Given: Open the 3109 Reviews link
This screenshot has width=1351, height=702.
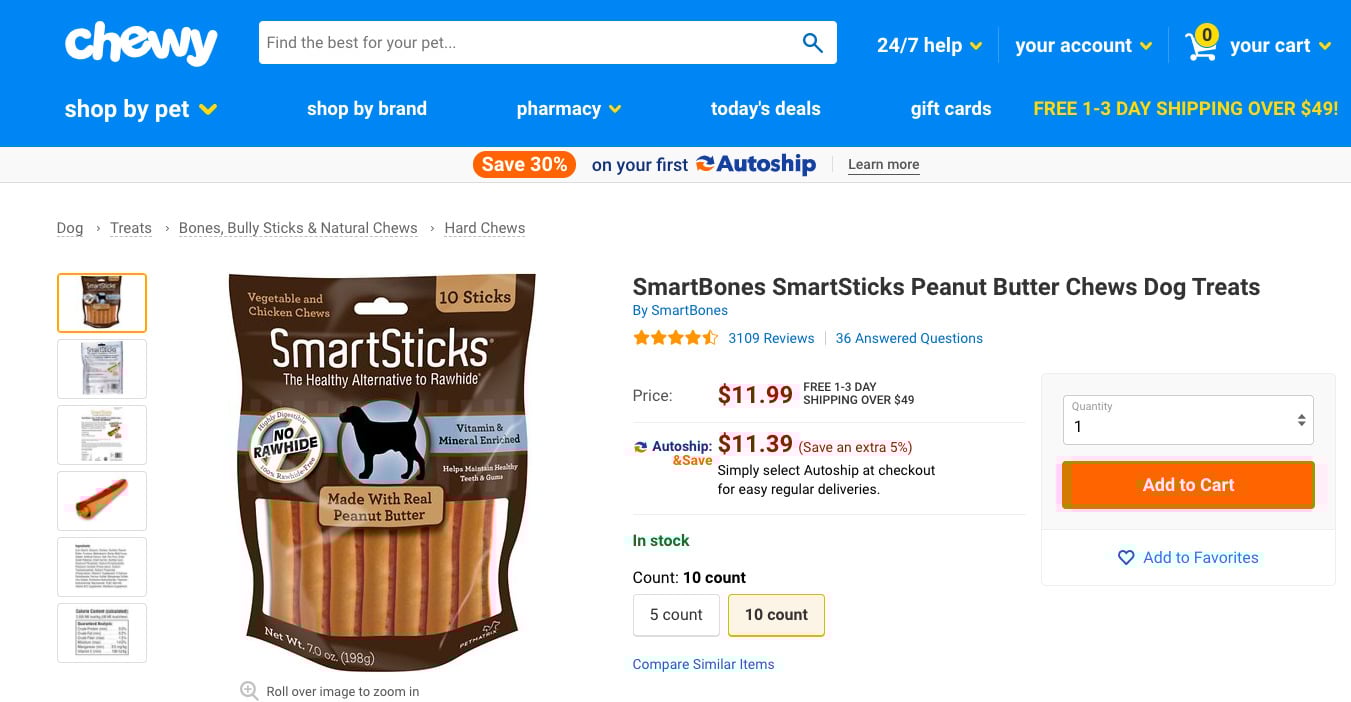Looking at the screenshot, I should pos(771,338).
